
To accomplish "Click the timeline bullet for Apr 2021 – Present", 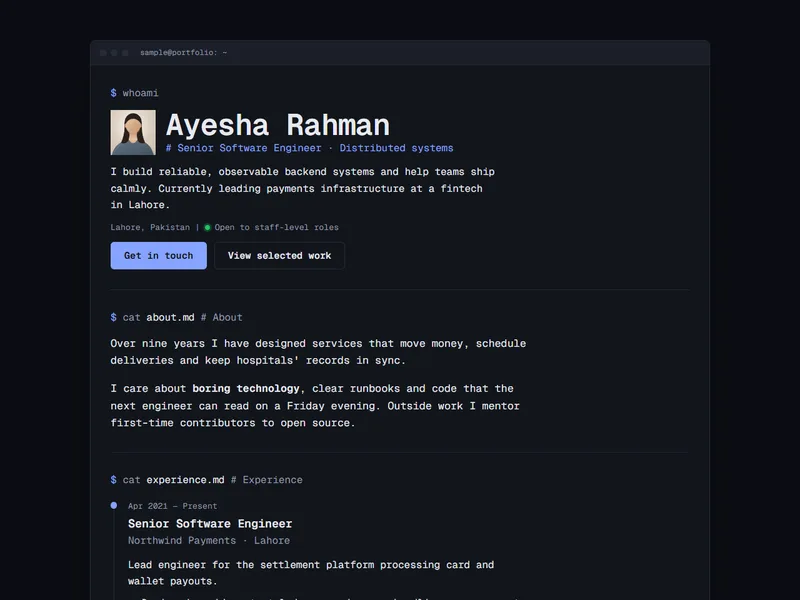I will pos(114,506).
